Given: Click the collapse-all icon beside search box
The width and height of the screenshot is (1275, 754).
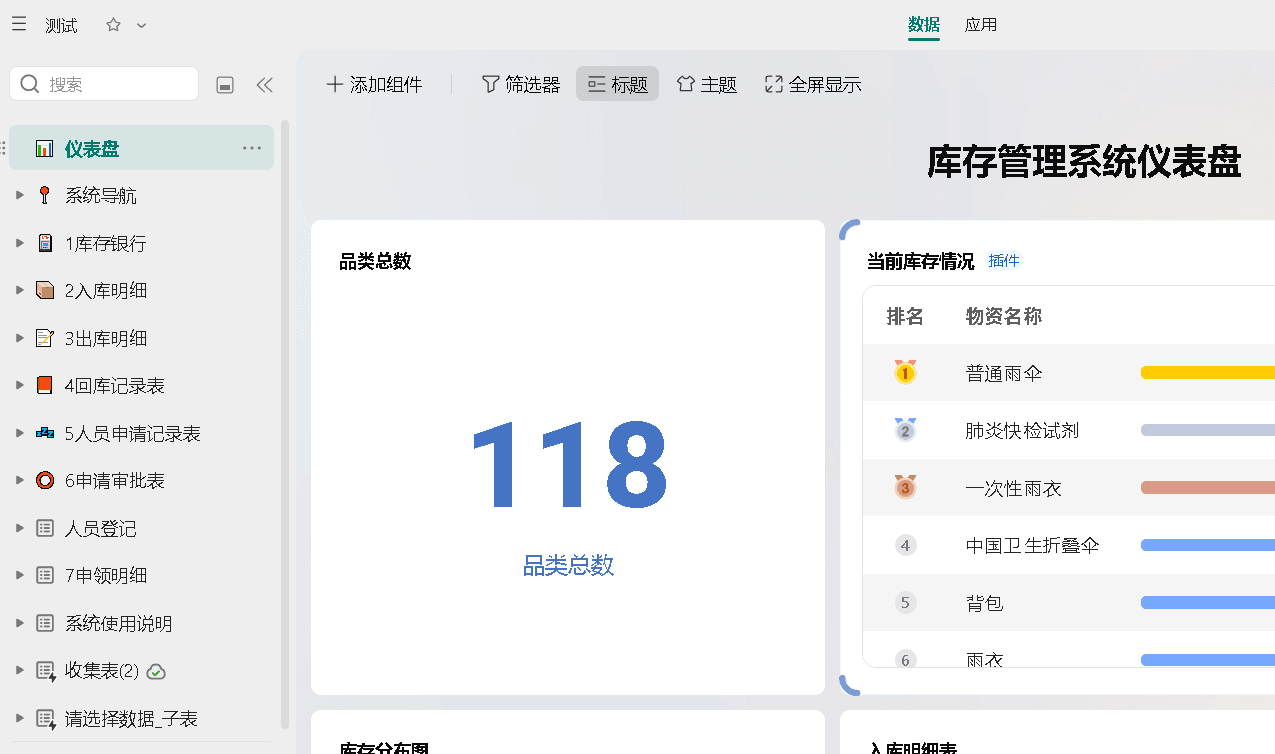Looking at the screenshot, I should (x=226, y=85).
